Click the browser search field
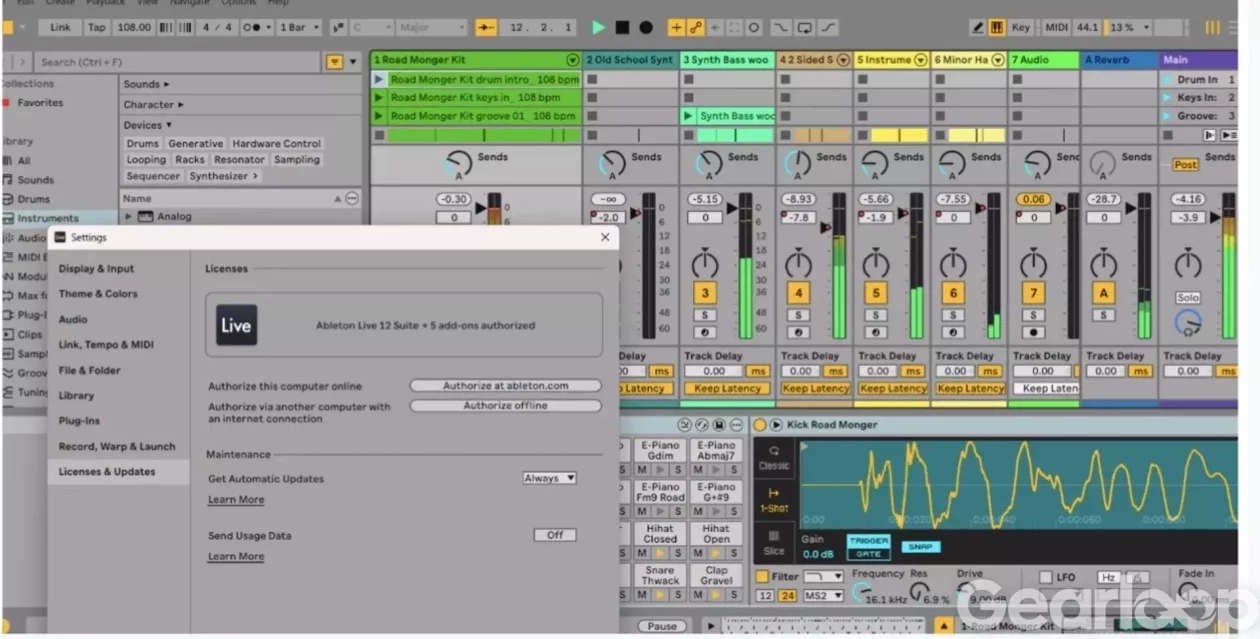Image resolution: width=1260 pixels, height=639 pixels. [x=180, y=62]
